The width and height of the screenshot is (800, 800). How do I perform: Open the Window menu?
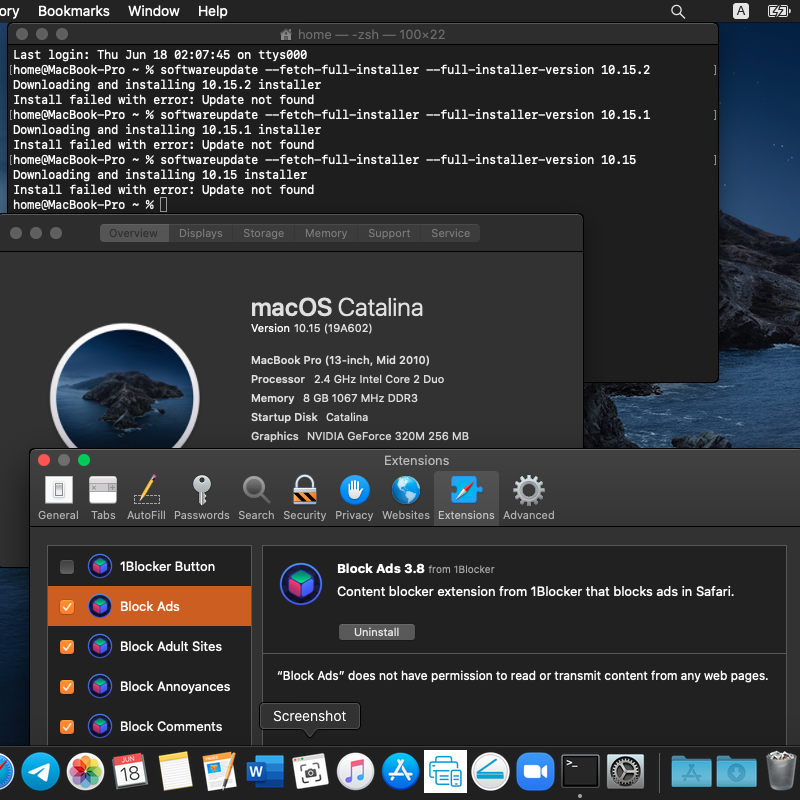click(x=154, y=11)
